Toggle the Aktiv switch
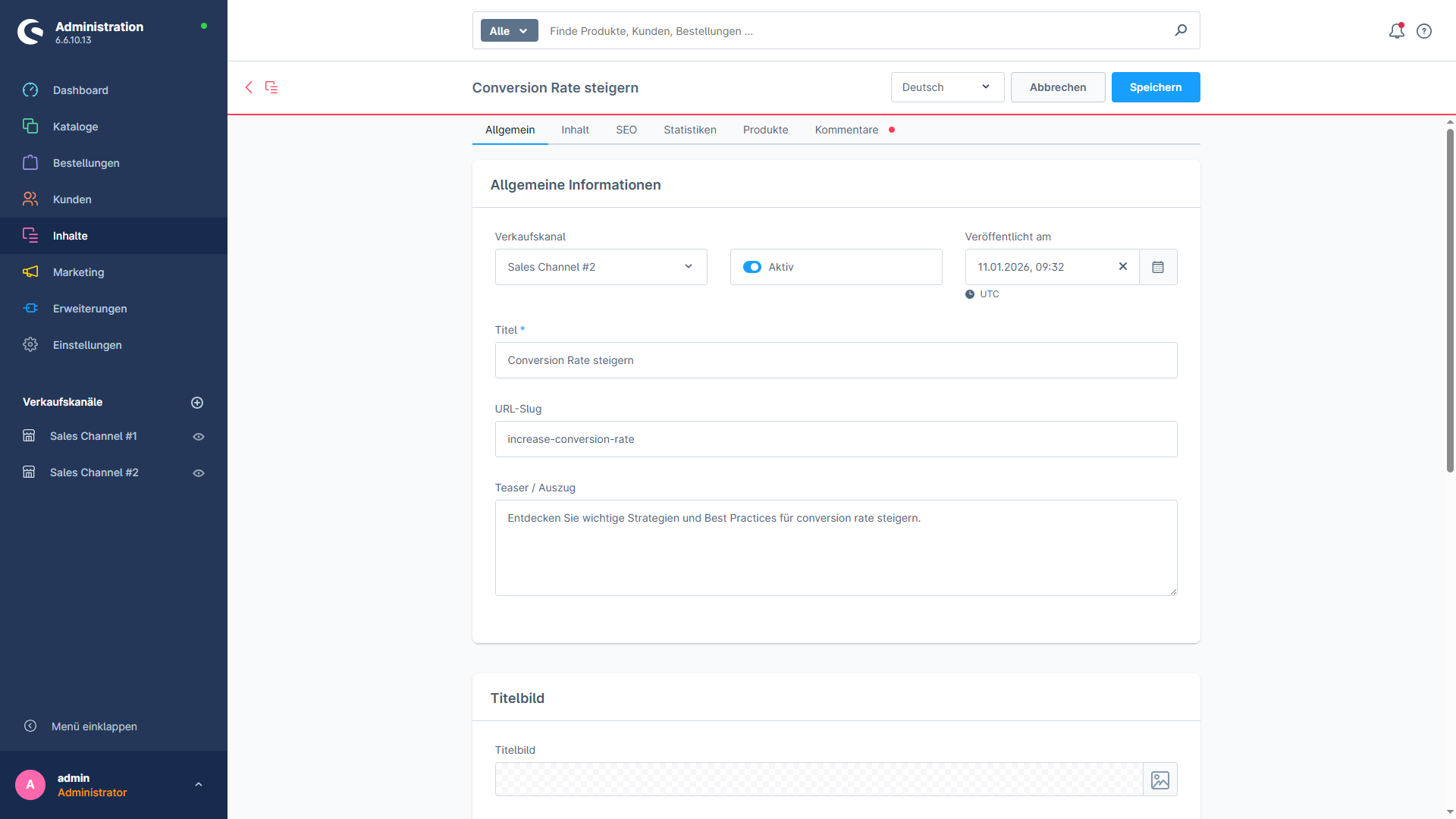The width and height of the screenshot is (1456, 819). (752, 267)
